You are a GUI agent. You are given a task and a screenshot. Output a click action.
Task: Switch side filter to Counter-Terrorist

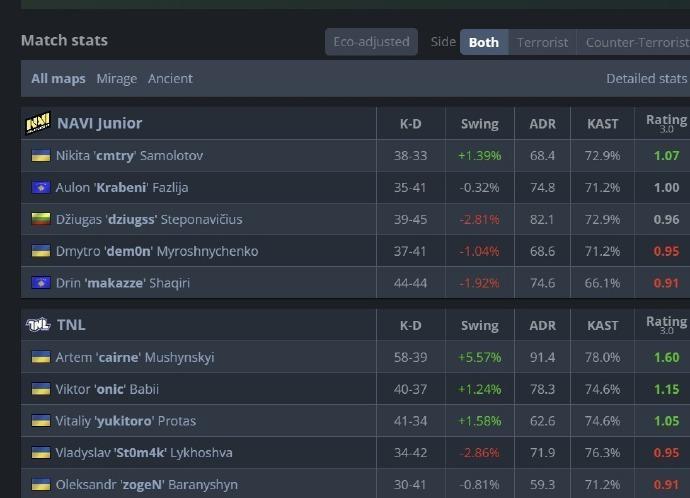tap(636, 42)
